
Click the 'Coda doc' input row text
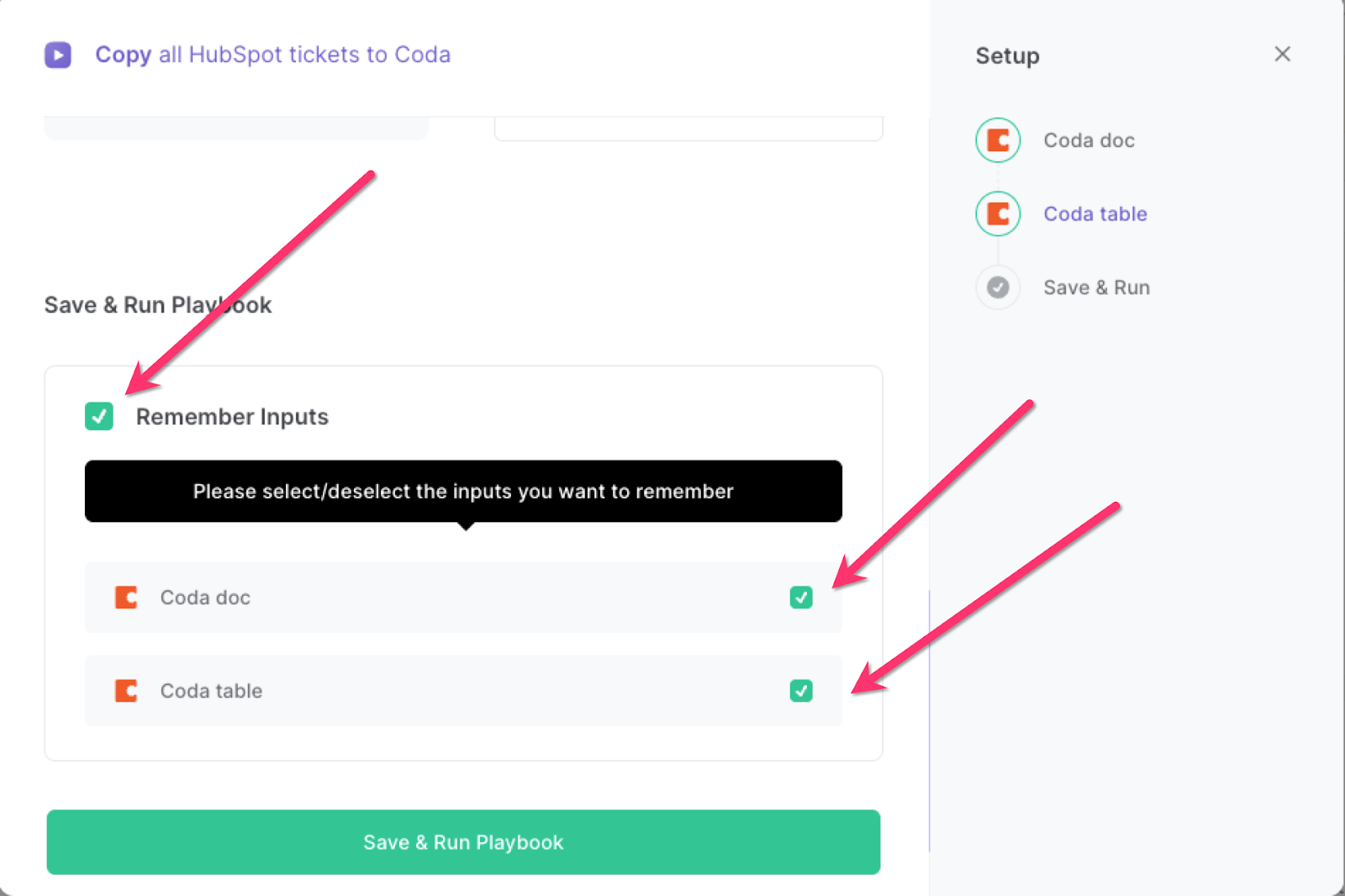tap(205, 598)
